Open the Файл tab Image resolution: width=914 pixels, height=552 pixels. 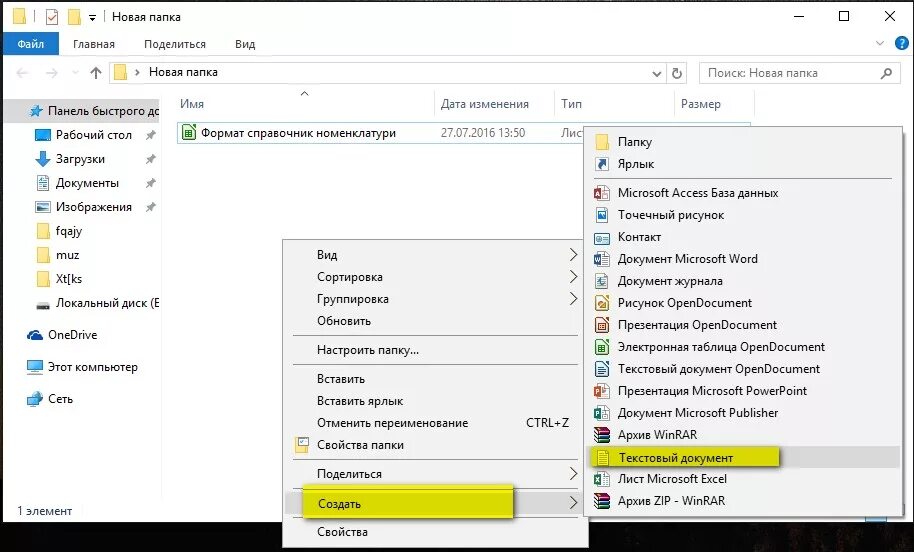(x=31, y=44)
